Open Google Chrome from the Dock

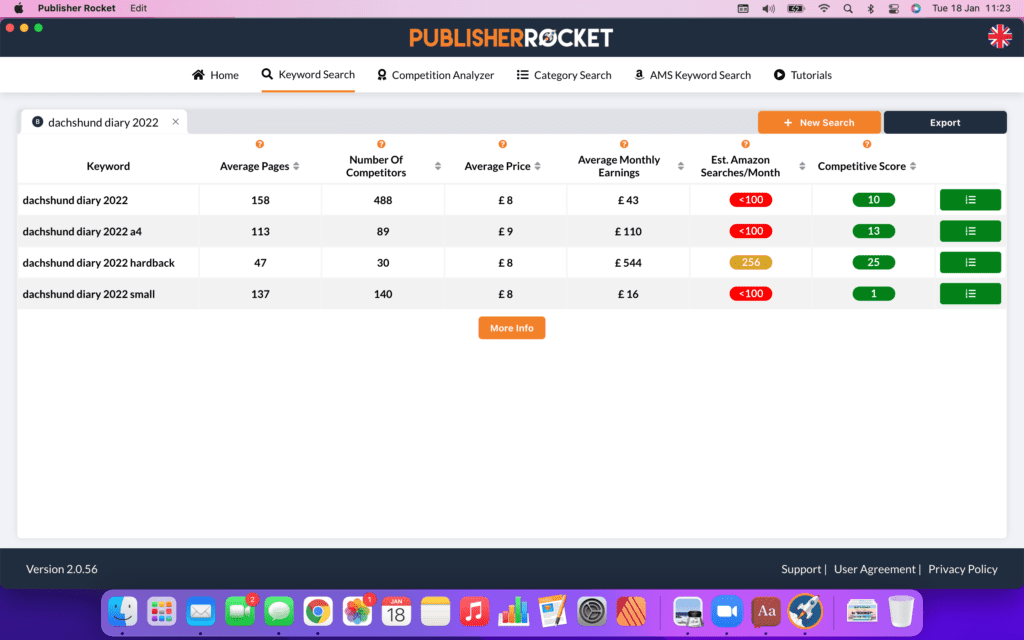tap(318, 612)
